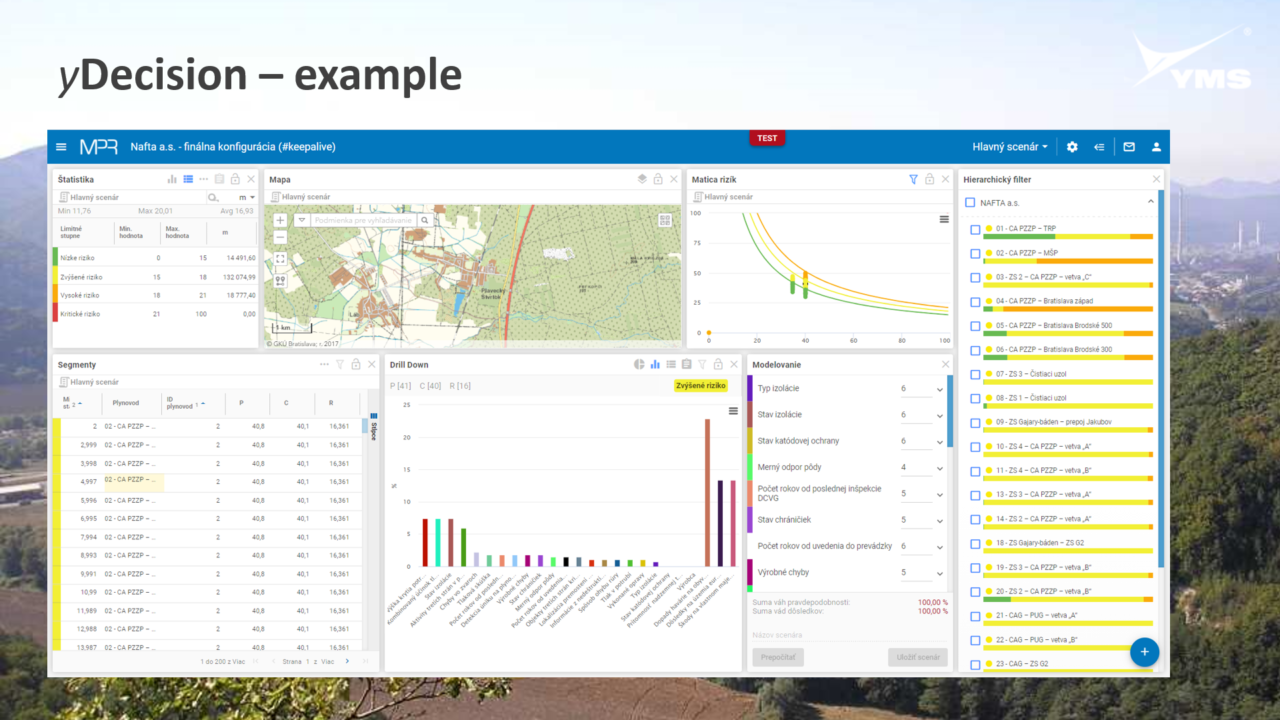Enable checkbox for 01 - CA PZZP – TRP

tap(976, 229)
